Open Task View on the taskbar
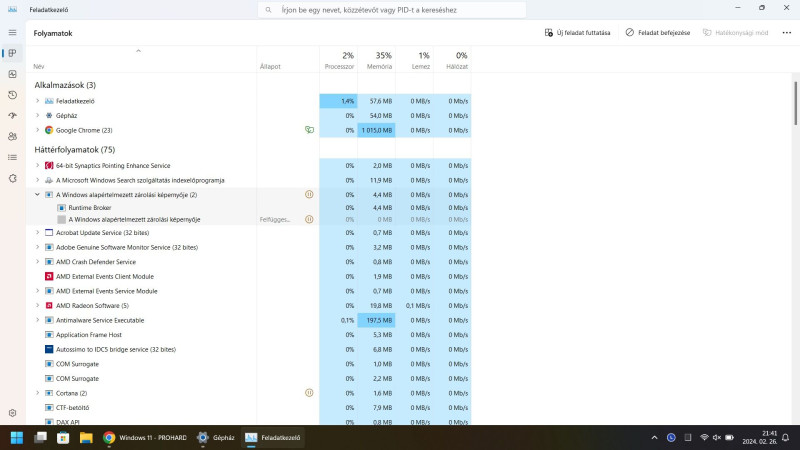 point(40,438)
